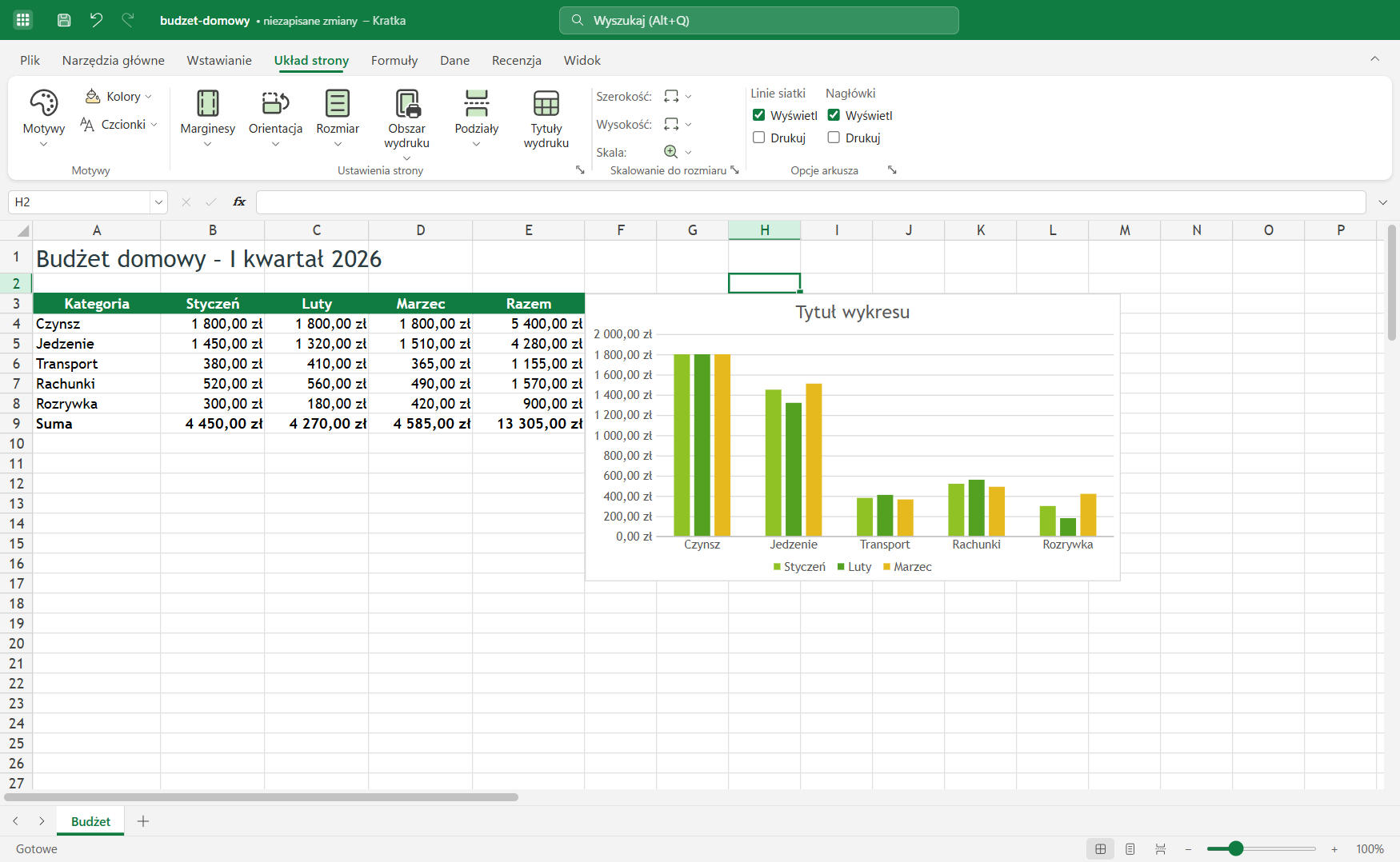Open Orientacja page orientation menu
The image size is (1400, 862).
(x=275, y=118)
